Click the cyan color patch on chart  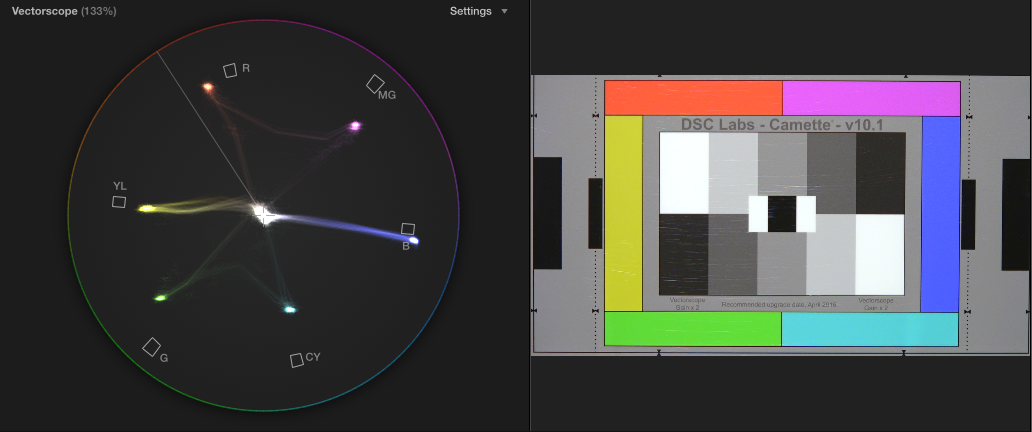869,329
